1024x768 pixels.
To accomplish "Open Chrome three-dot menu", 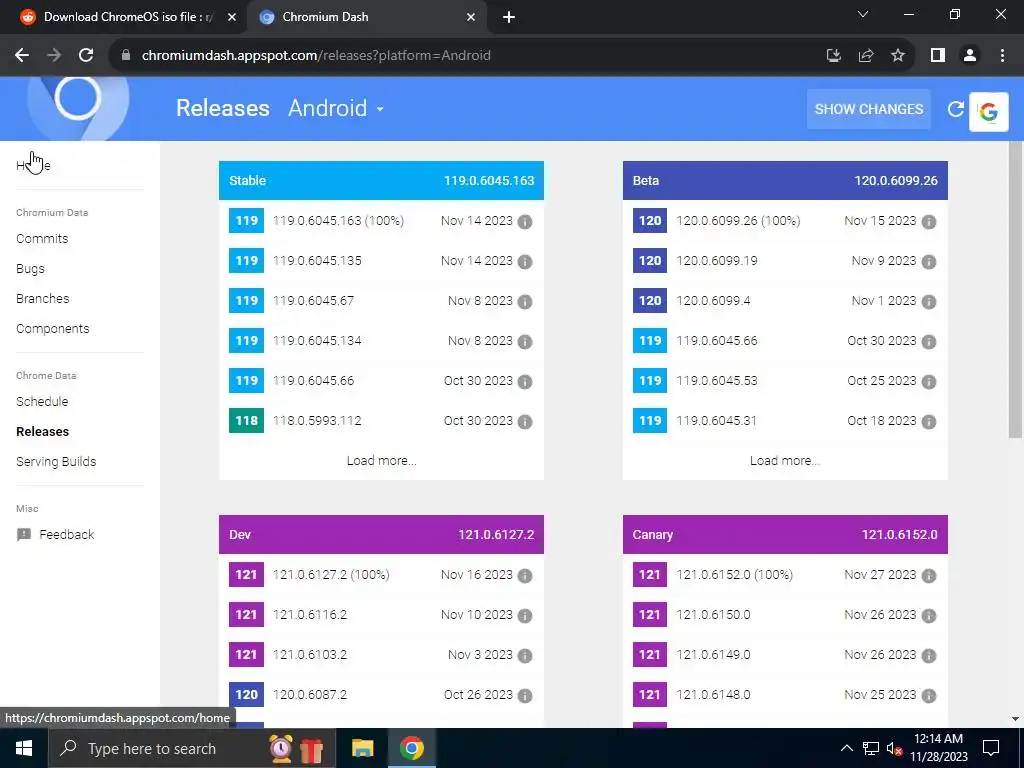I will (x=1002, y=56).
